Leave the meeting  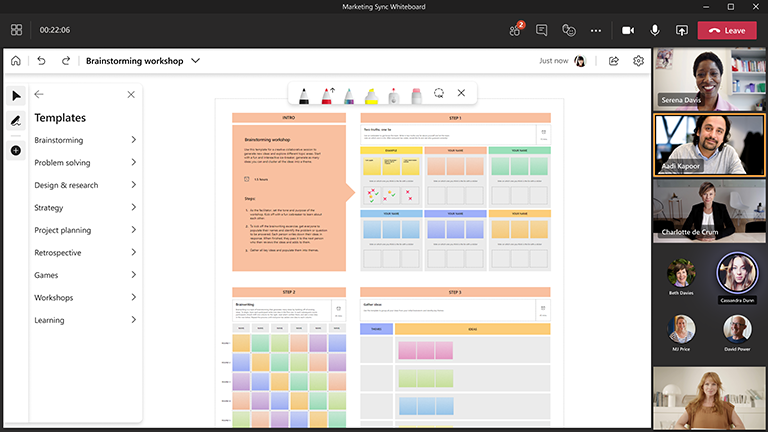[727, 30]
